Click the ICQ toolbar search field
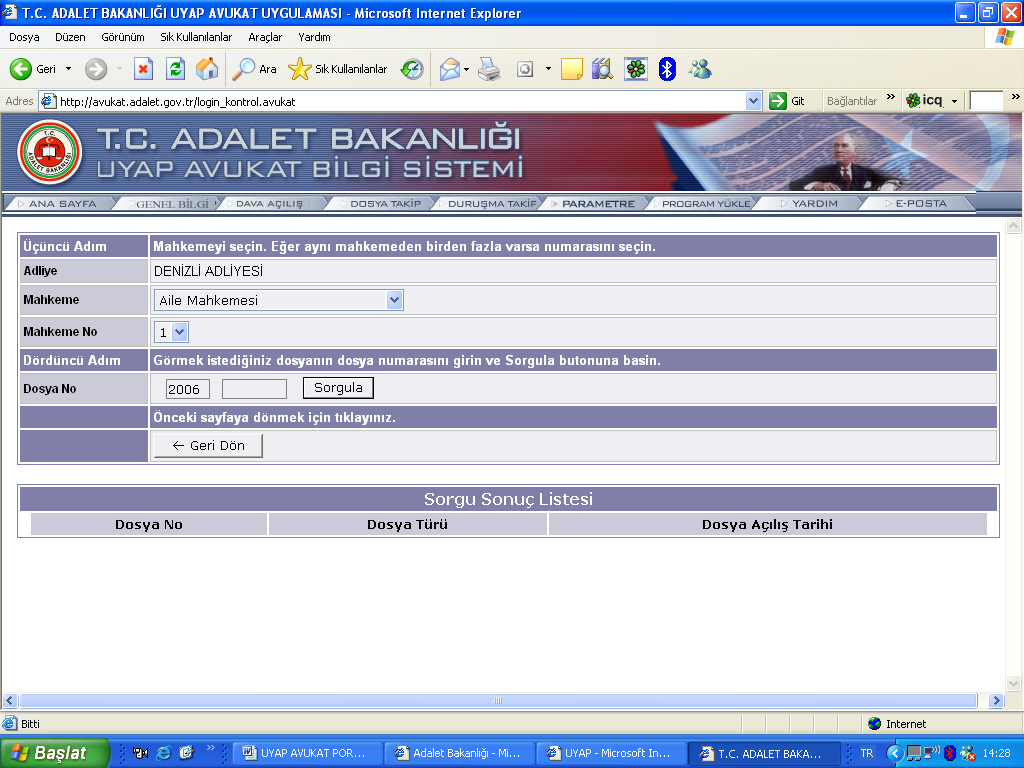The height and width of the screenshot is (768, 1024). pyautogui.click(x=986, y=101)
